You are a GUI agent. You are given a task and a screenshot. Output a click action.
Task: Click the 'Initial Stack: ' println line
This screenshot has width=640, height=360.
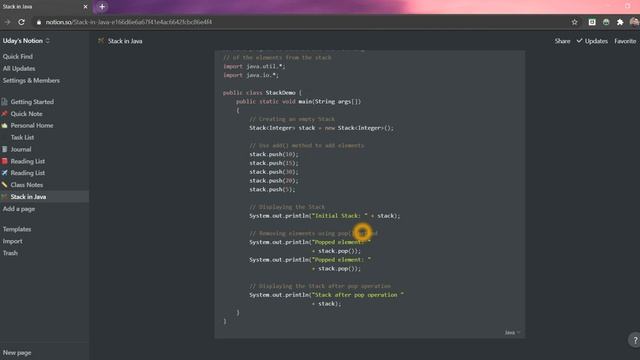(x=325, y=216)
